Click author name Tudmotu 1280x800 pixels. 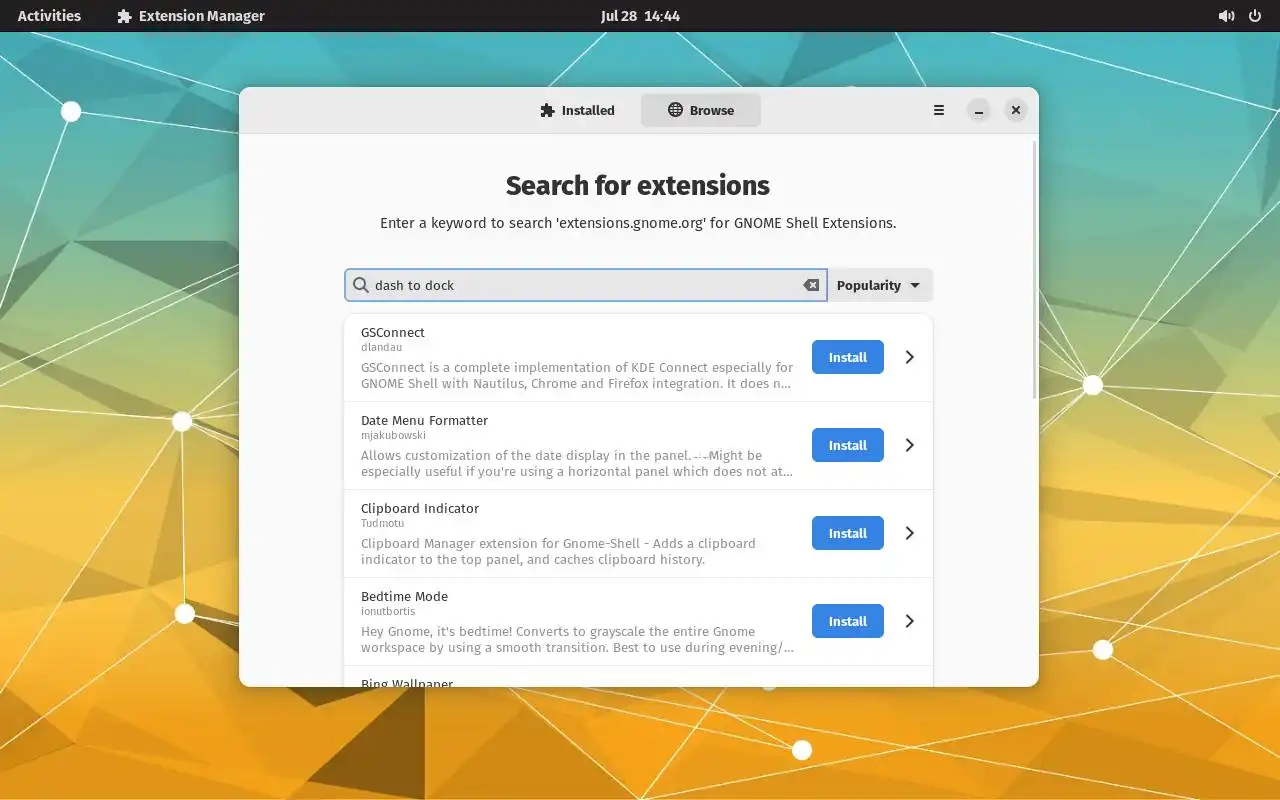coord(381,523)
